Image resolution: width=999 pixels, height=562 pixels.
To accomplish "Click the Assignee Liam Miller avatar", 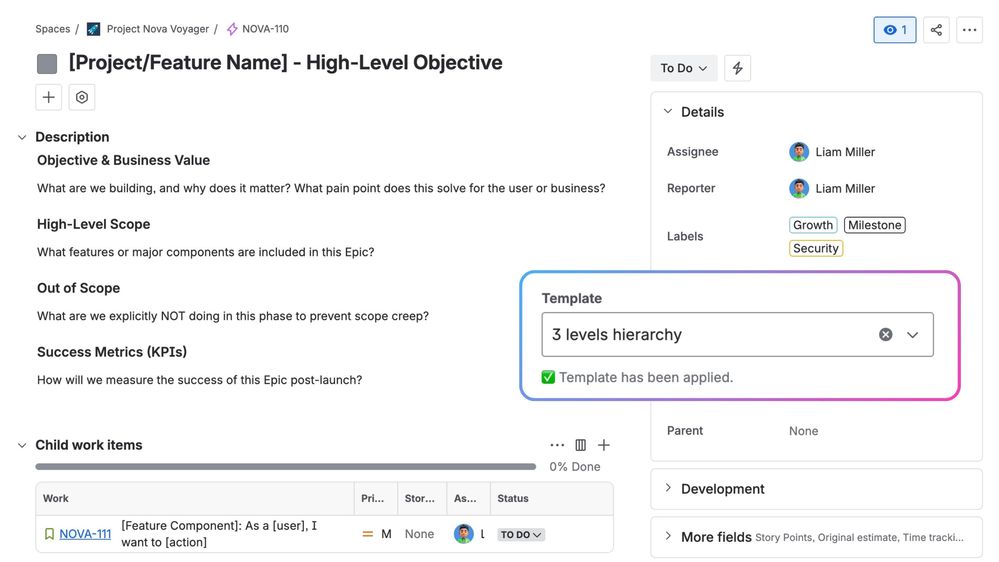I will click(x=799, y=152).
